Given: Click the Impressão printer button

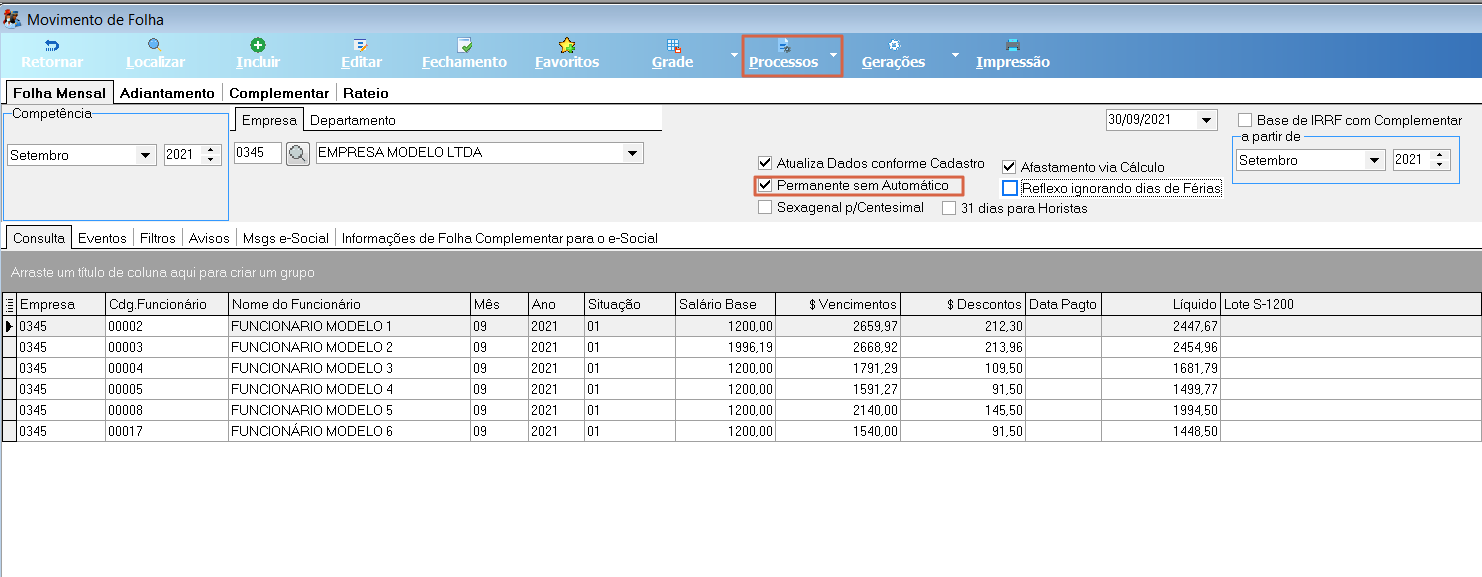Looking at the screenshot, I should [x=1013, y=54].
